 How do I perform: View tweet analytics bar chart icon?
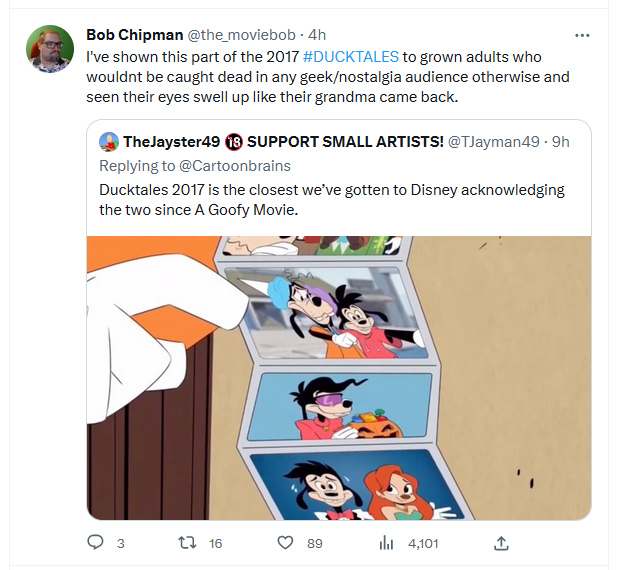coord(386,543)
